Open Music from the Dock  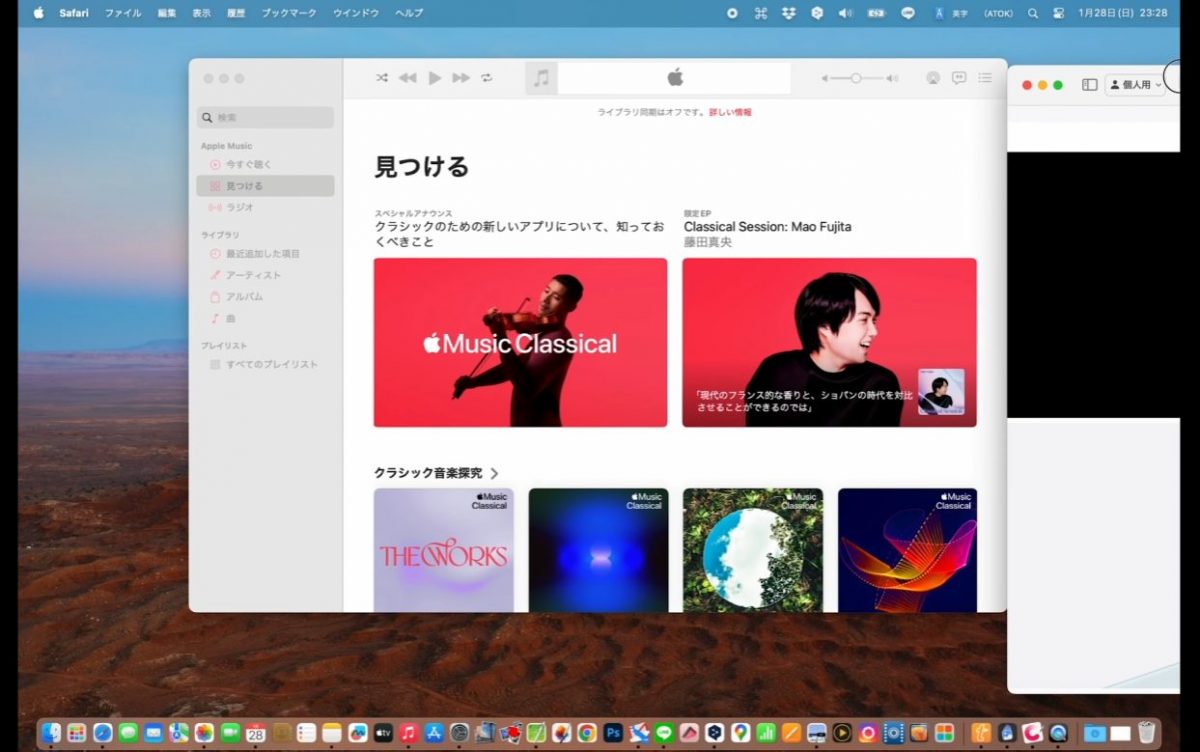point(408,733)
